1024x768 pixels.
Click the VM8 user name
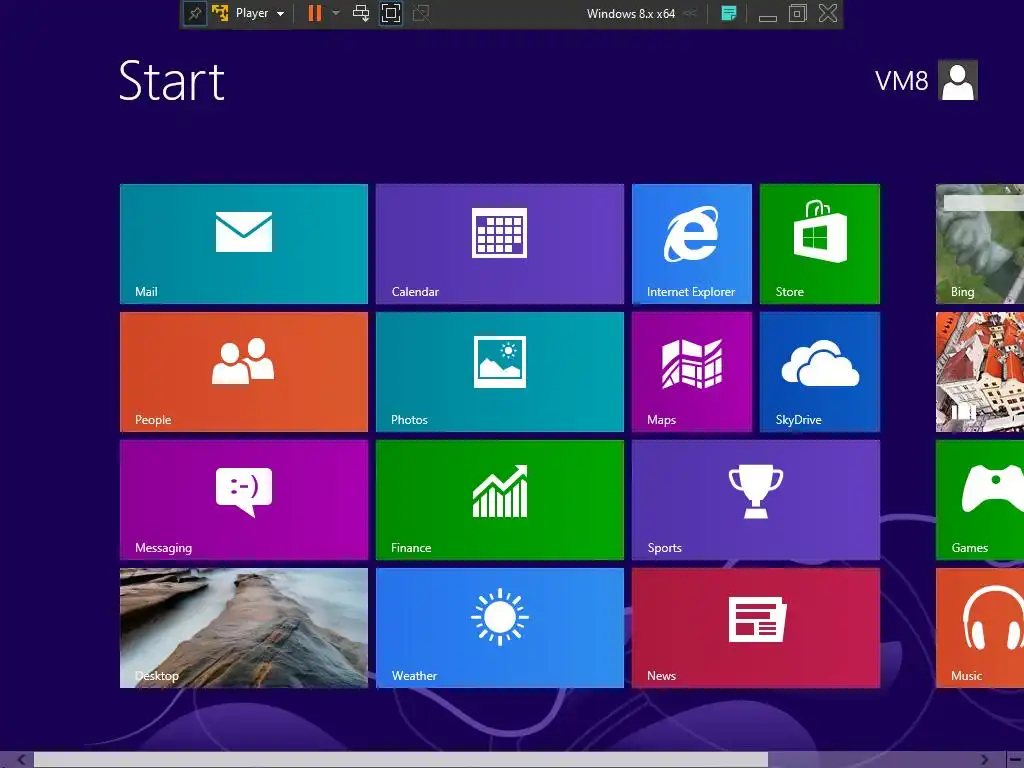coord(901,81)
